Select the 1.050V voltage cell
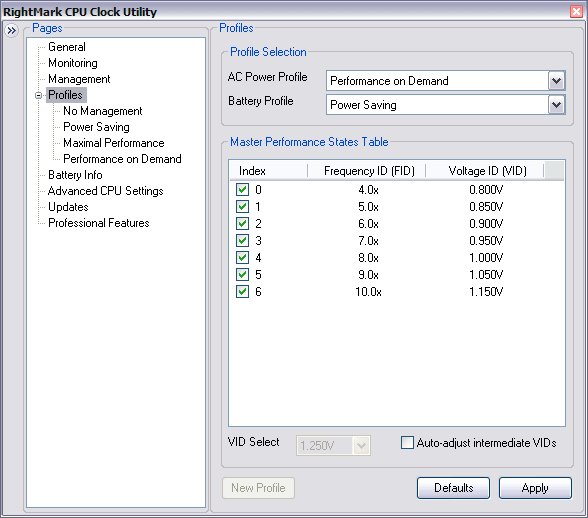 (486, 275)
